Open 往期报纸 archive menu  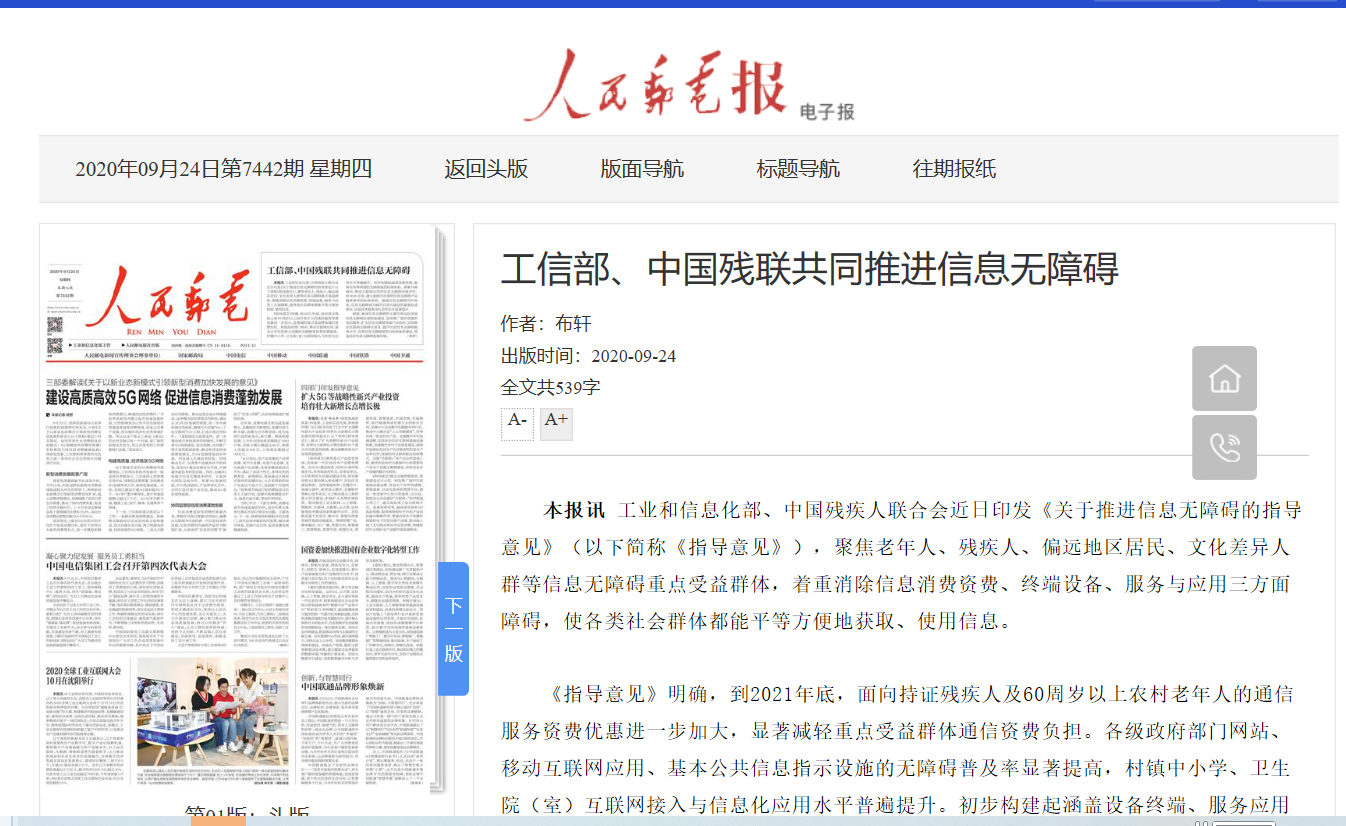pos(954,169)
